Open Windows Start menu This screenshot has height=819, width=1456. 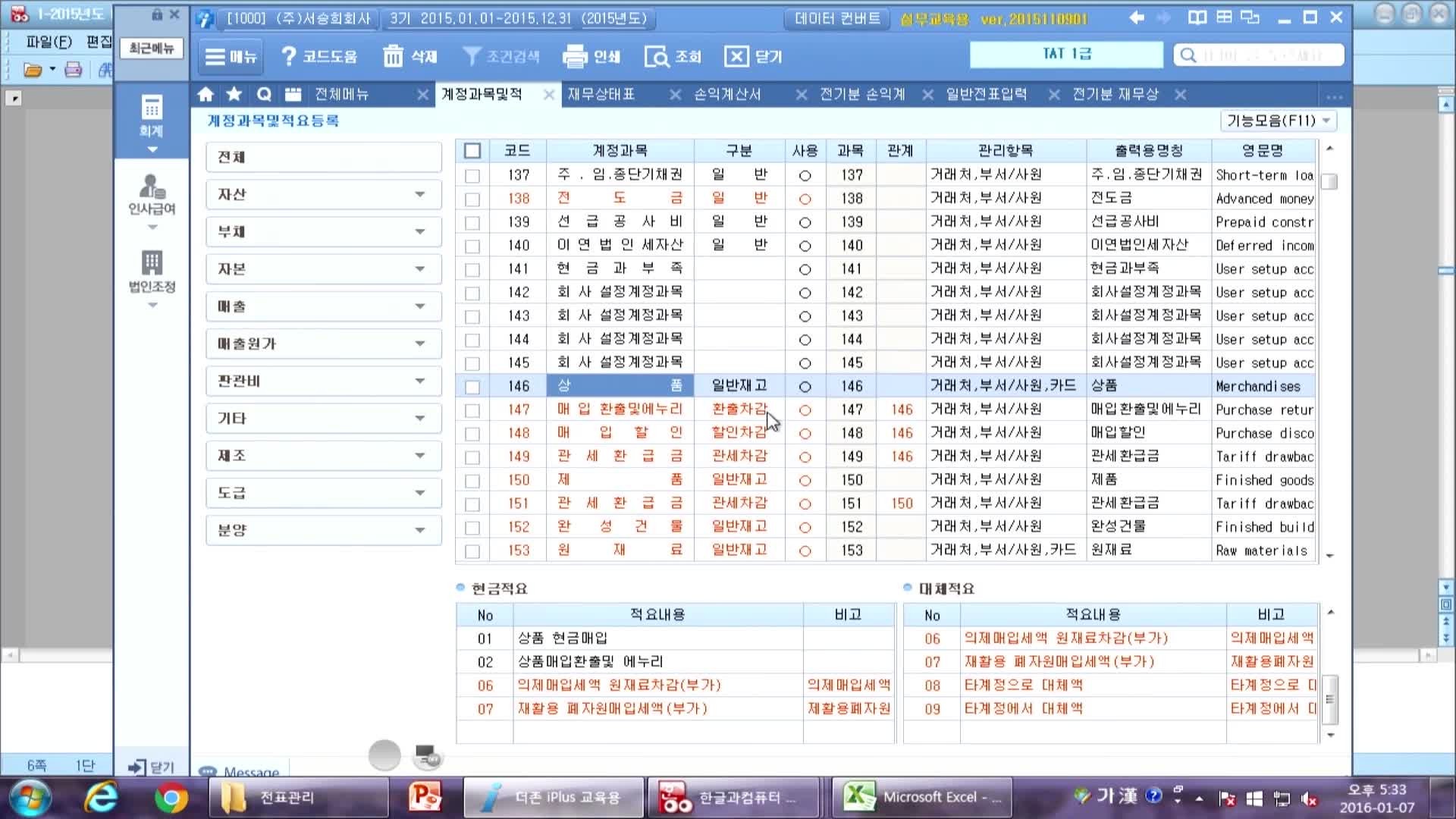30,797
